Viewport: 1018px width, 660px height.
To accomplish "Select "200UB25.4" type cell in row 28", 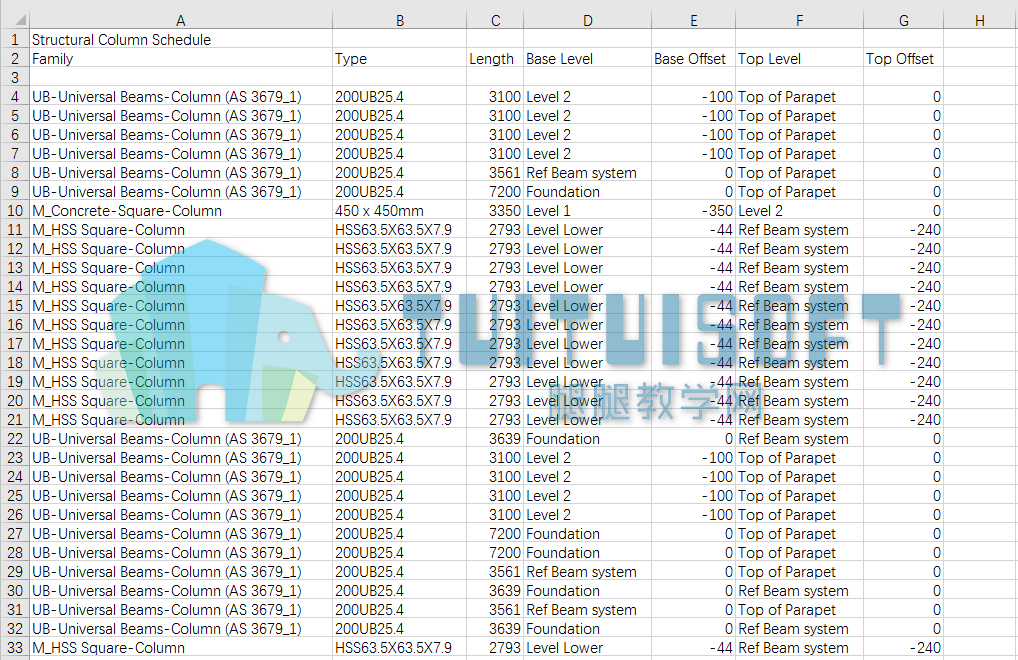I will click(x=399, y=553).
